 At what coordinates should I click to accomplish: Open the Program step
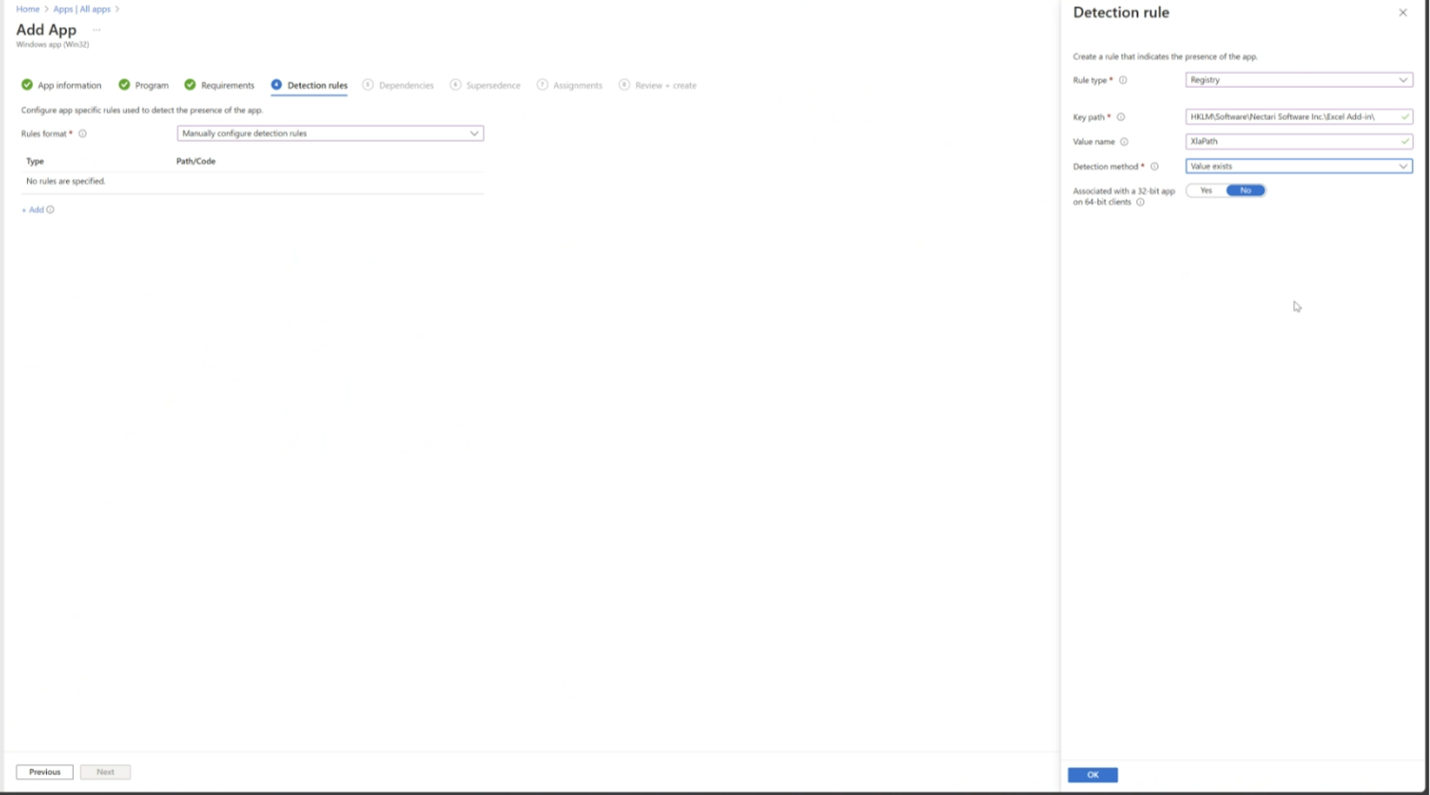pyautogui.click(x=151, y=85)
